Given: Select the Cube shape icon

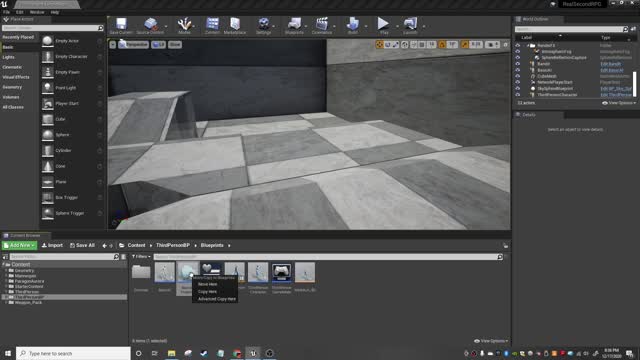Looking at the screenshot, I should tap(48, 119).
